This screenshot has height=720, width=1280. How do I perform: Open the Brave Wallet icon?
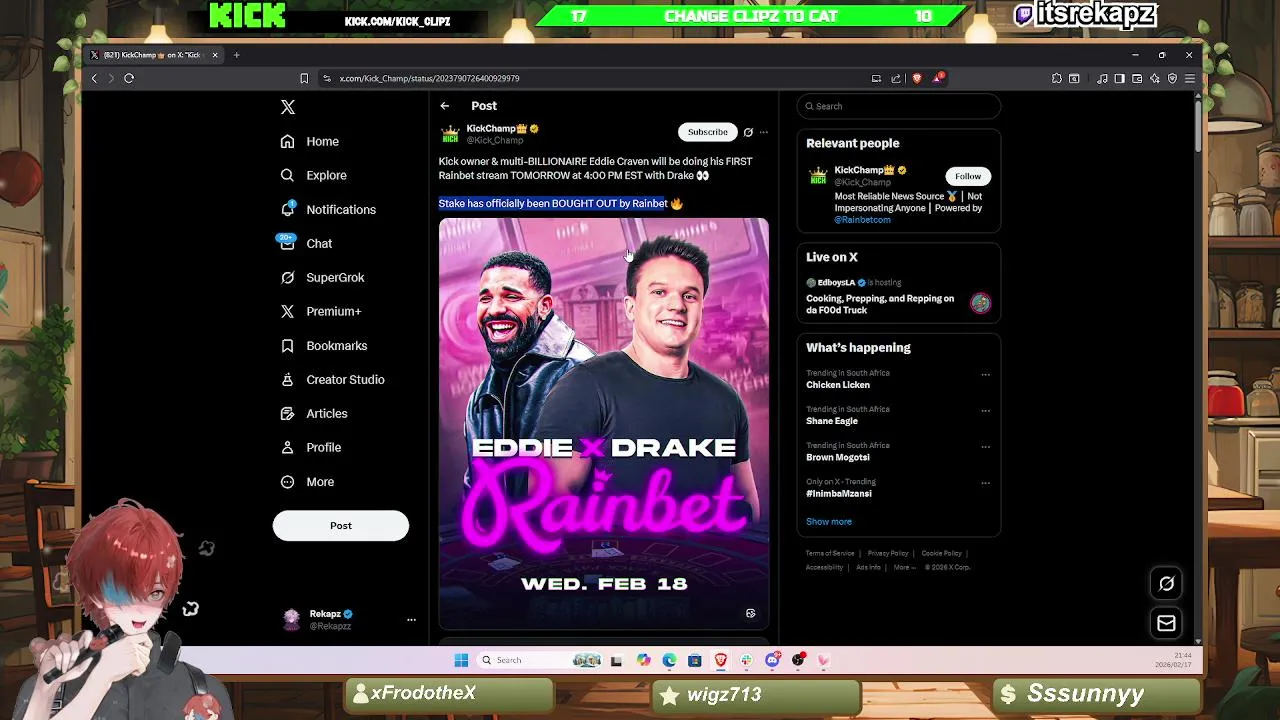point(1137,78)
